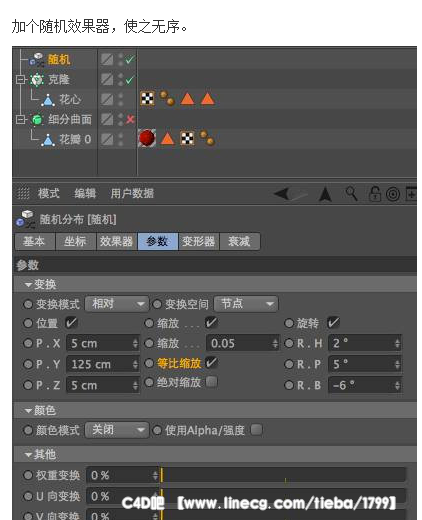Image resolution: width=422 pixels, height=520 pixels.
Task: Open the 编辑 menu
Action: (85, 194)
